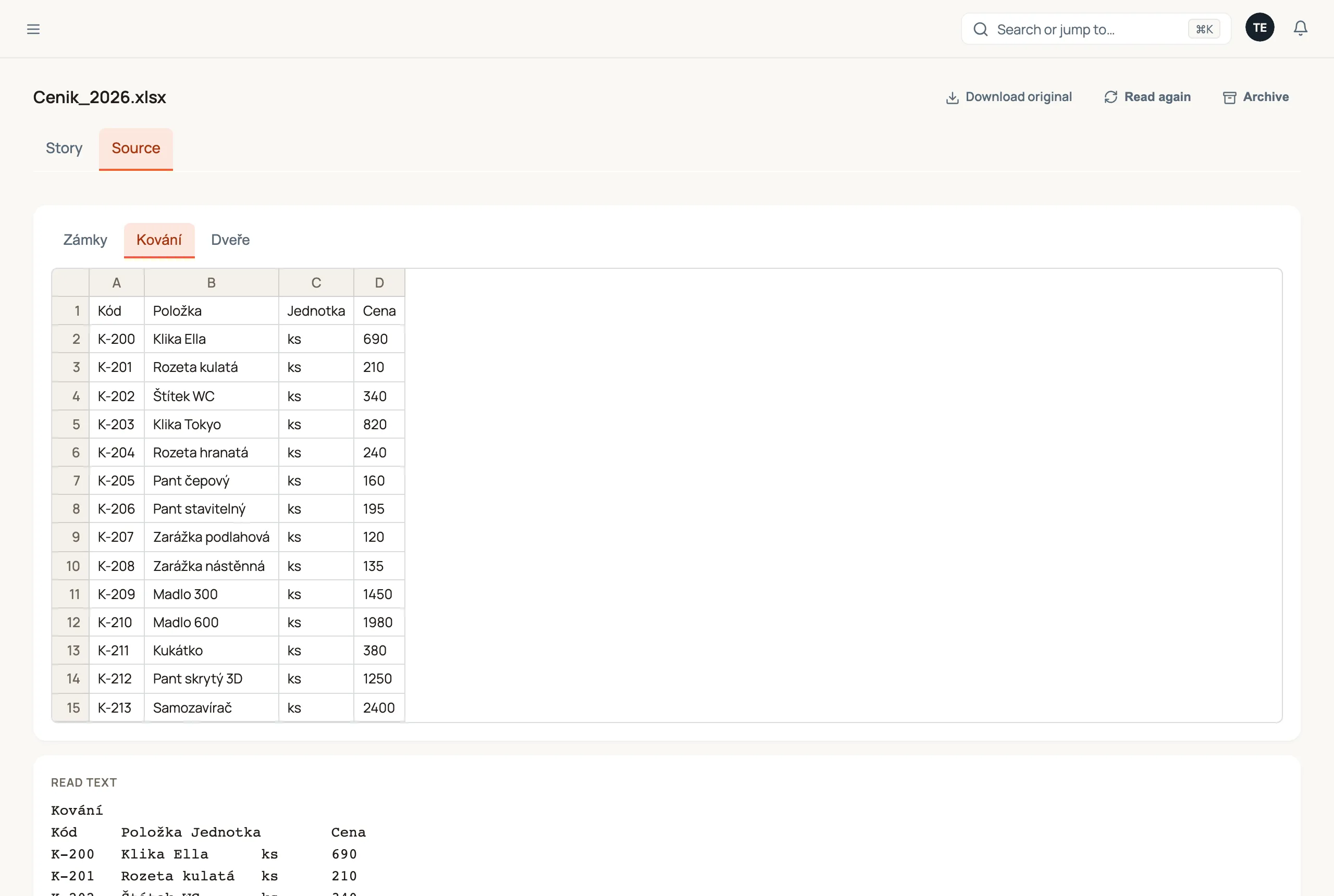Click the search magnifier icon

[x=980, y=29]
